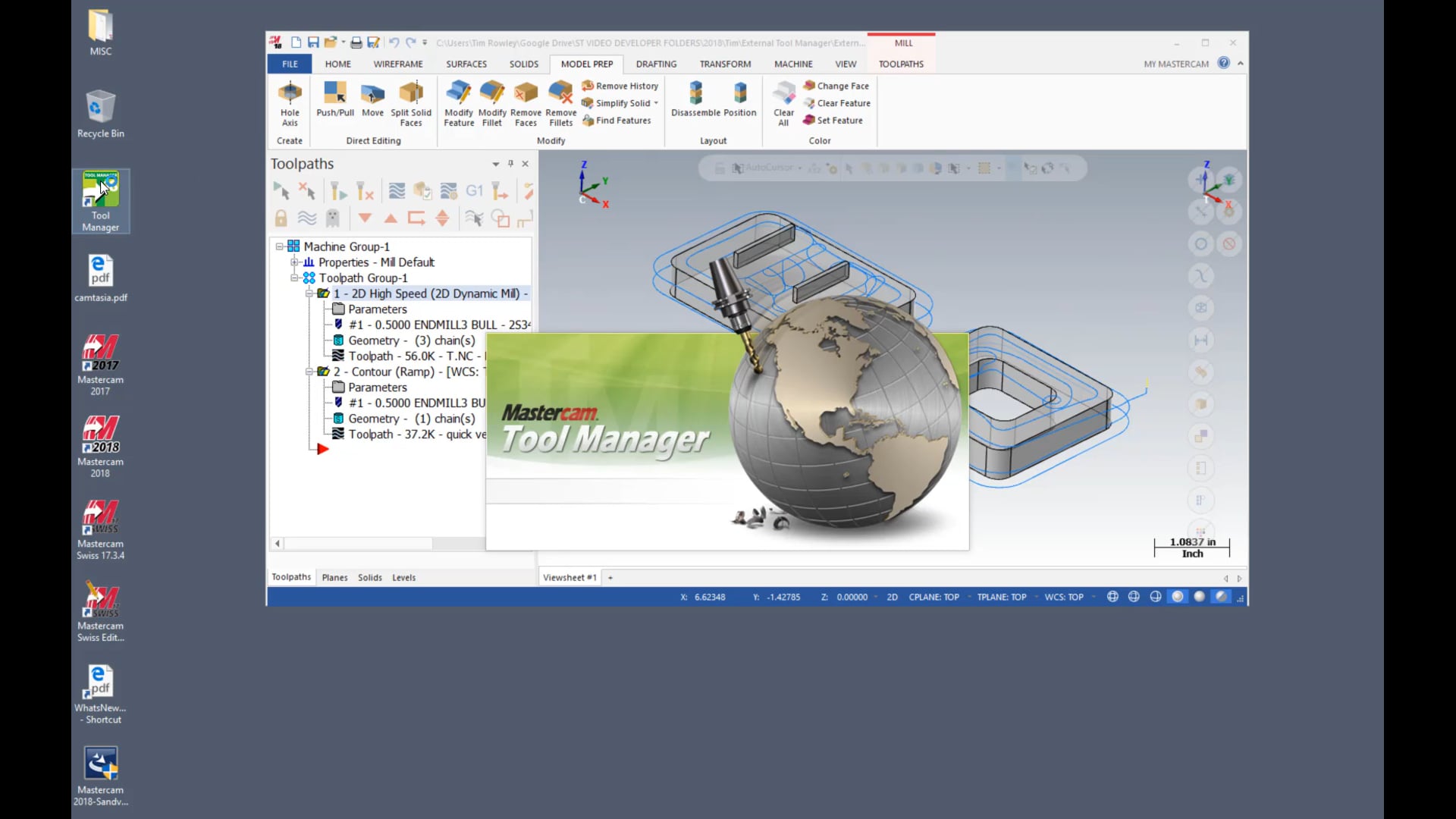
Task: Expand the 1 - 2D High Speed operation
Action: pos(309,293)
